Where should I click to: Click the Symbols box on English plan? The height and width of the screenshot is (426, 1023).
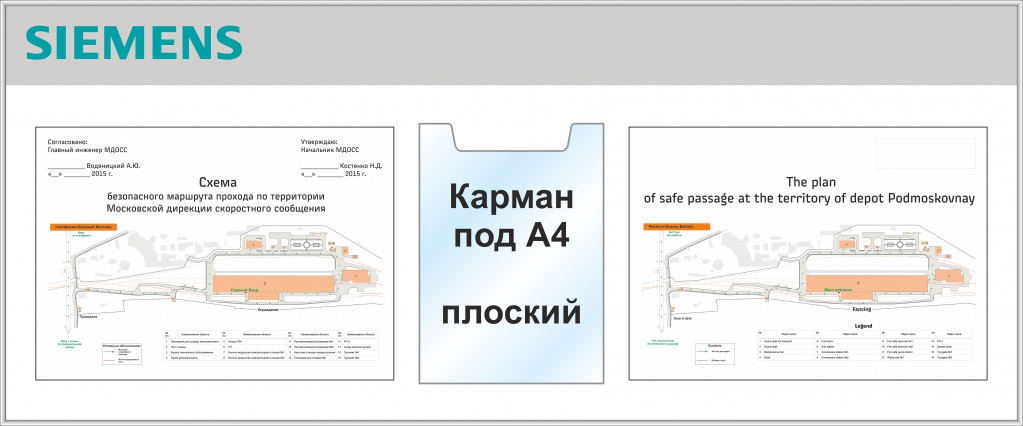pyautogui.click(x=715, y=353)
